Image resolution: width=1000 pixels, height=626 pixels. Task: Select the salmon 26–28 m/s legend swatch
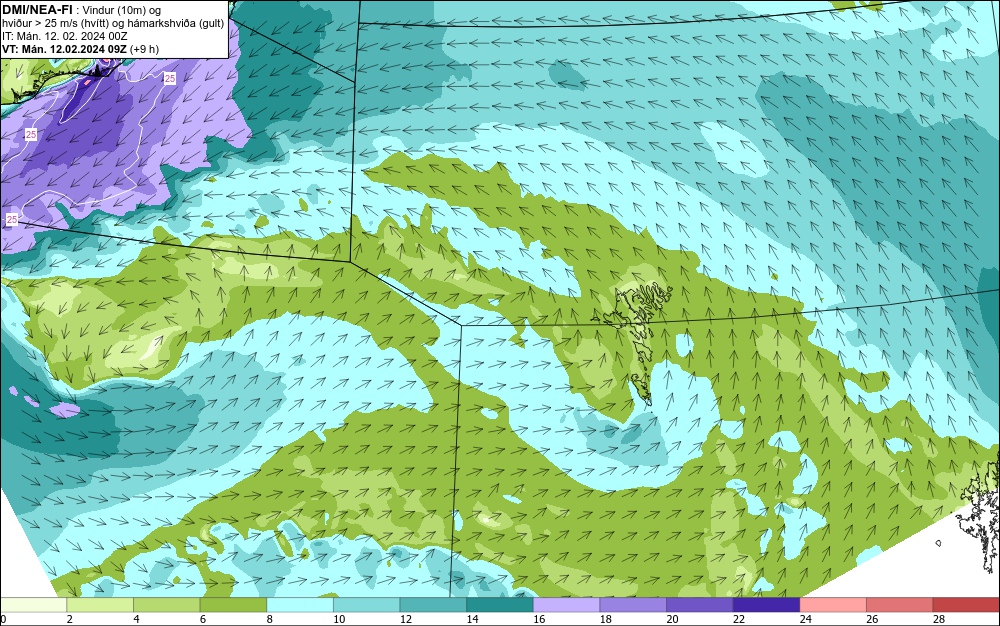click(x=900, y=605)
